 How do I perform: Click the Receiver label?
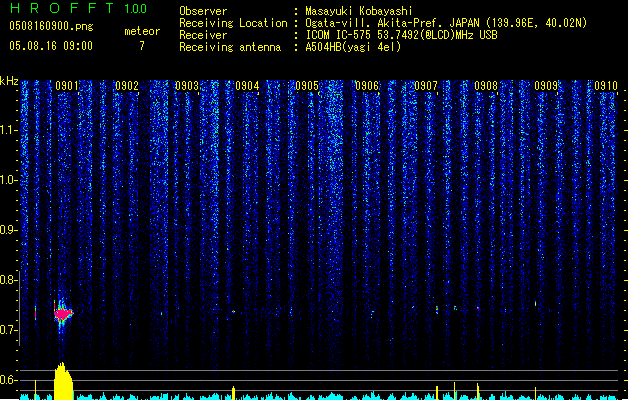[x=203, y=35]
